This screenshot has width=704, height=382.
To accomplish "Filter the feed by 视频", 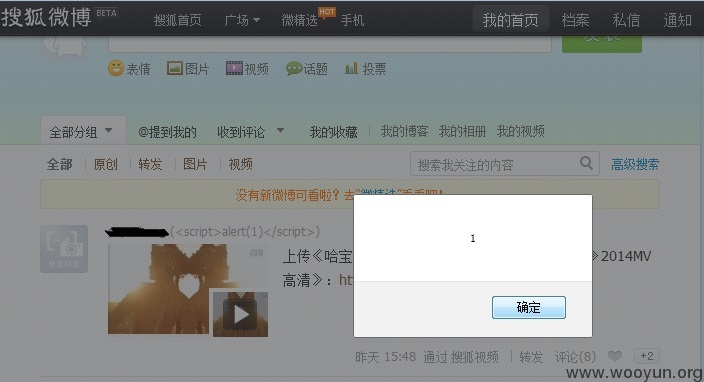I will (240, 164).
